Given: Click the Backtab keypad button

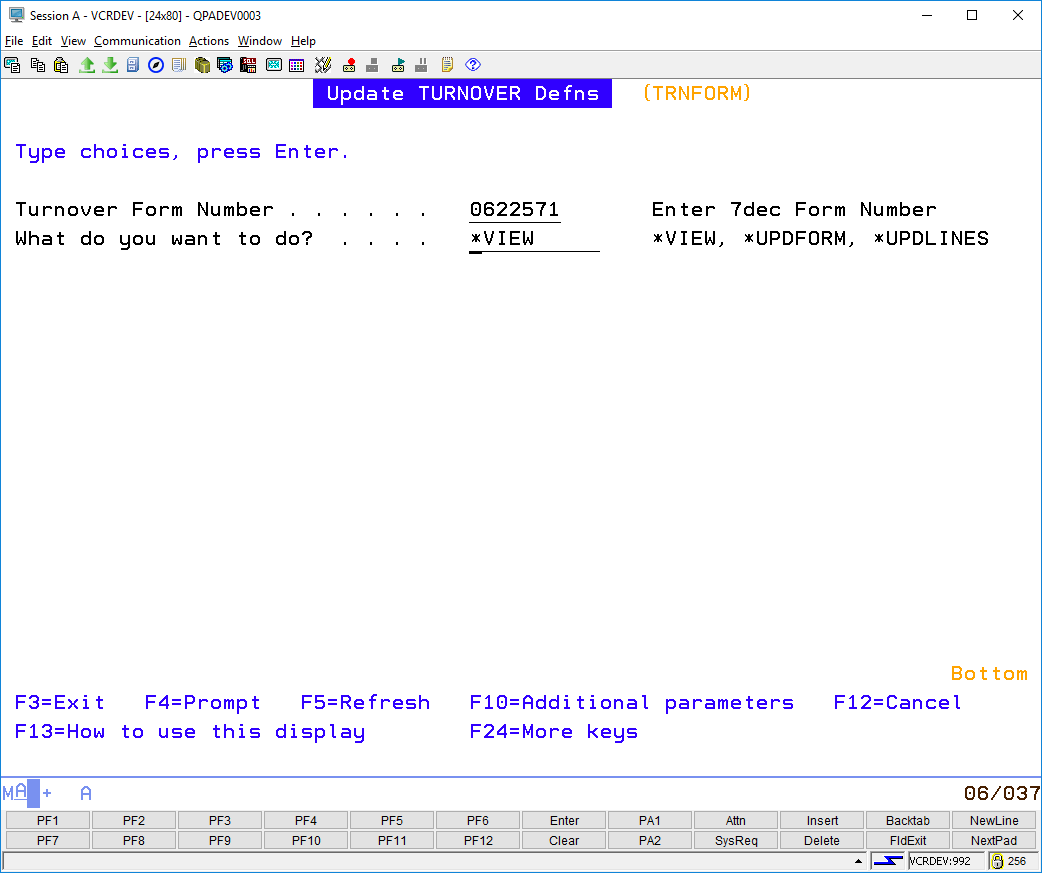Looking at the screenshot, I should (908, 821).
